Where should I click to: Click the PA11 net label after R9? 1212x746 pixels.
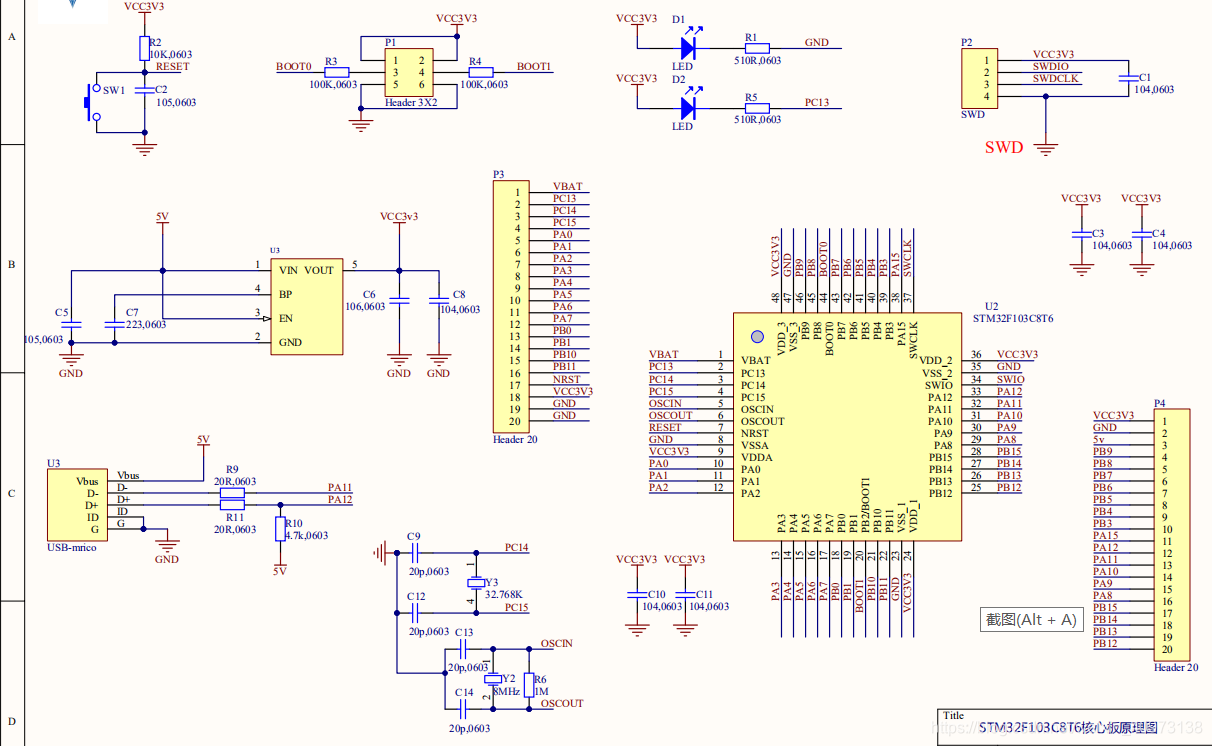pyautogui.click(x=340, y=488)
